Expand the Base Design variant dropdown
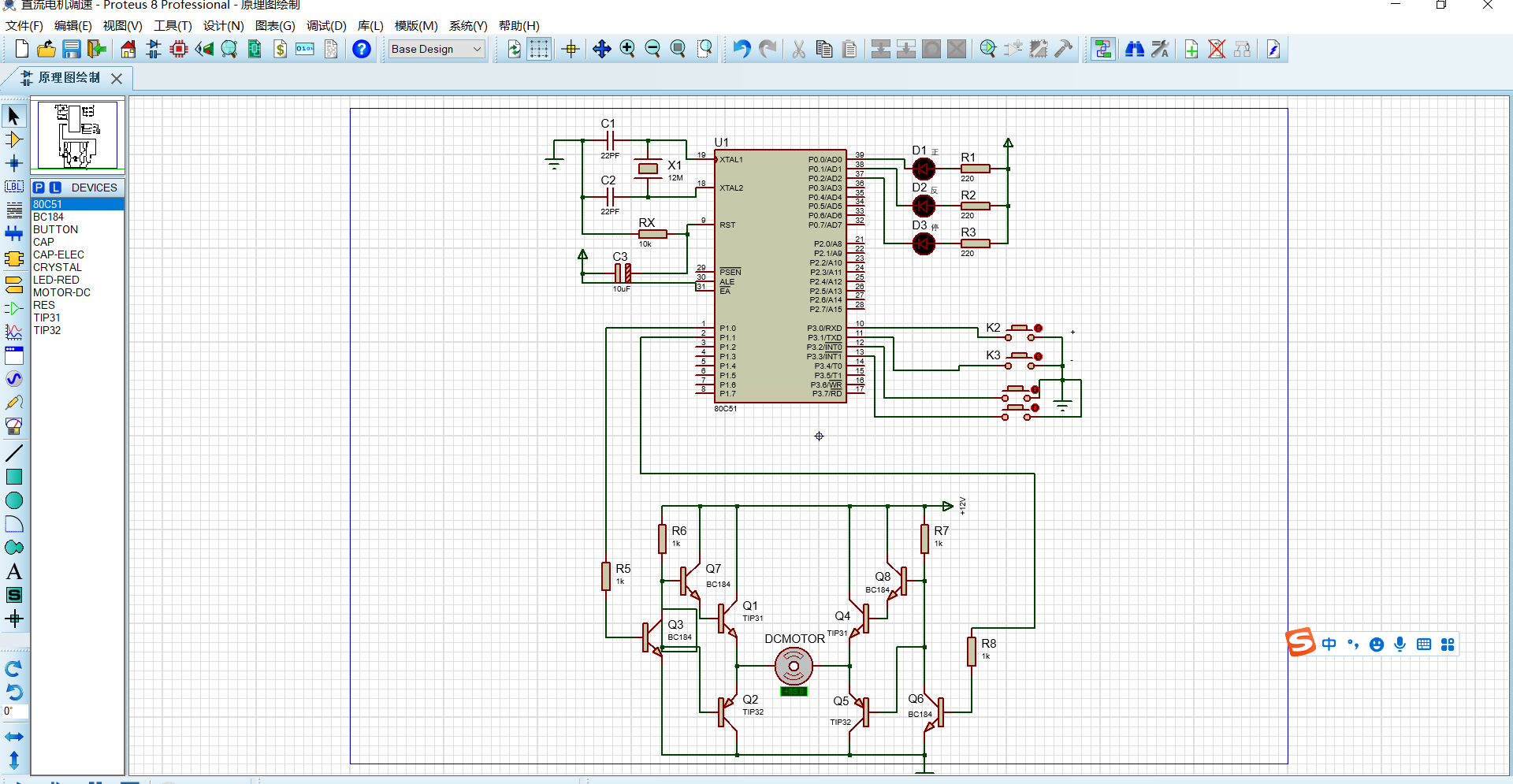1513x784 pixels. [477, 49]
